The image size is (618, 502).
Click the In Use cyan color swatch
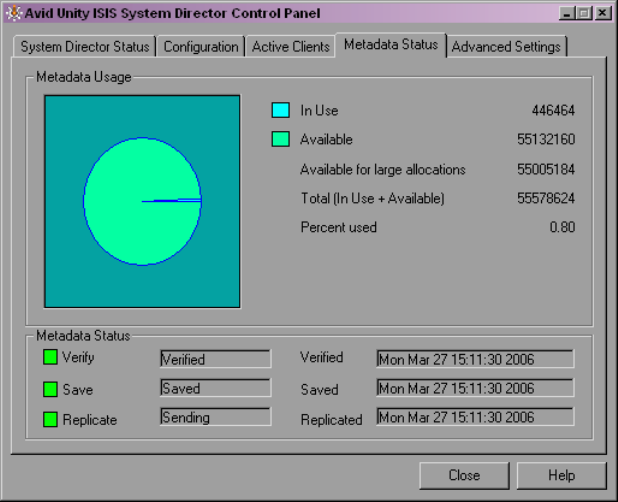click(x=281, y=110)
